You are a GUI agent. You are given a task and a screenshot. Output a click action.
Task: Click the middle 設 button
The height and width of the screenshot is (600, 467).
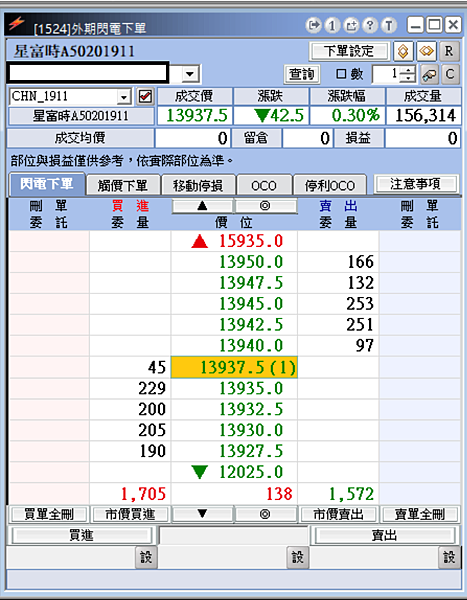click(x=297, y=557)
